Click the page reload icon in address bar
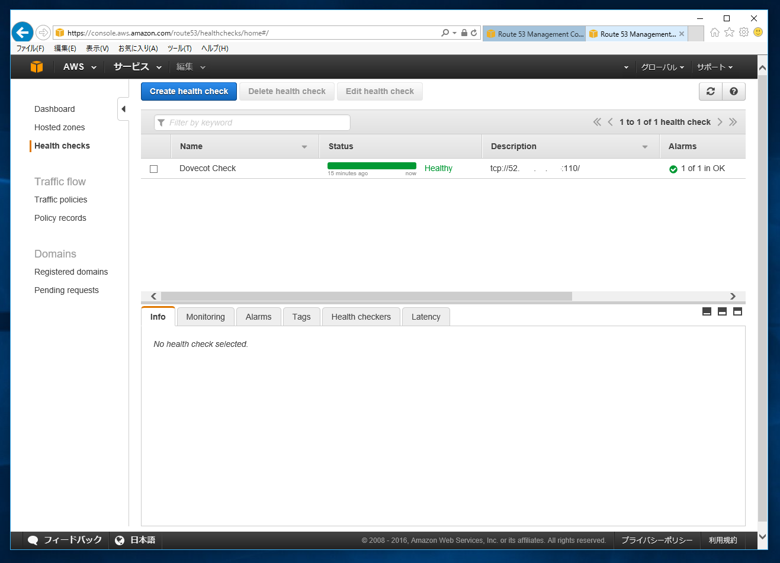 point(474,33)
